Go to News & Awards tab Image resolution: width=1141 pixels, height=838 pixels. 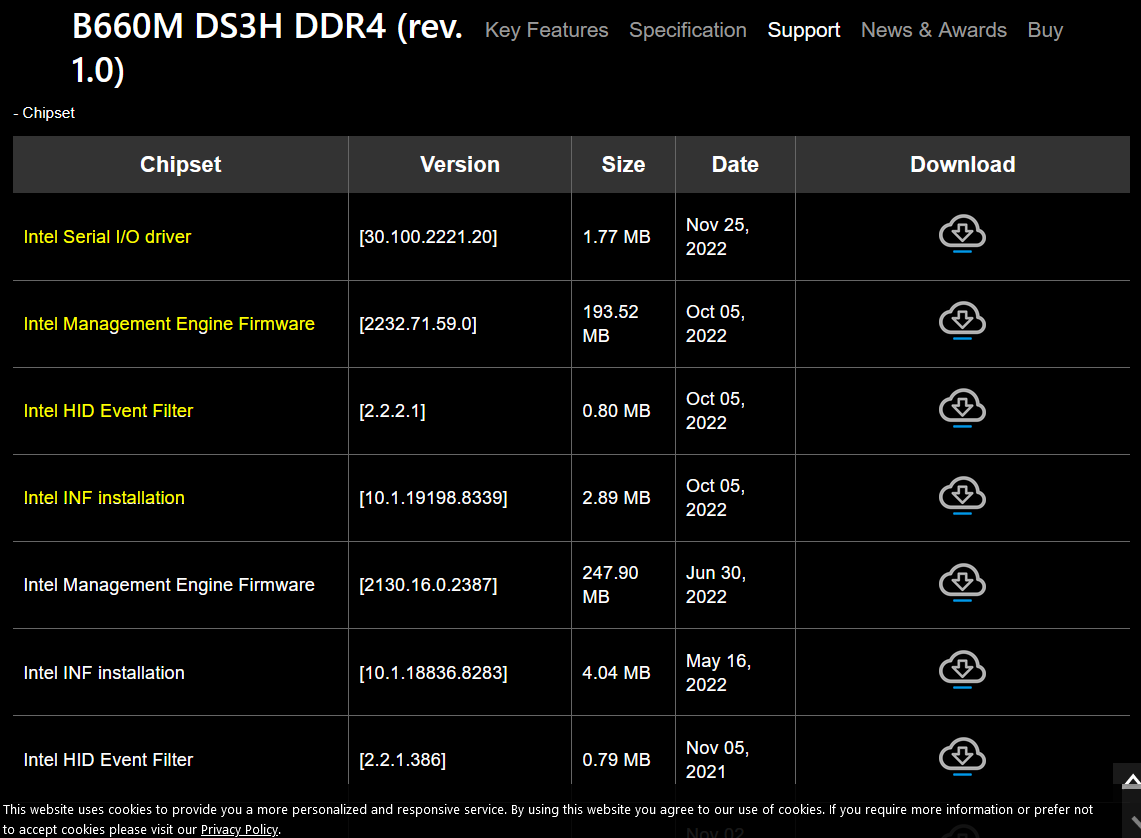tap(934, 30)
